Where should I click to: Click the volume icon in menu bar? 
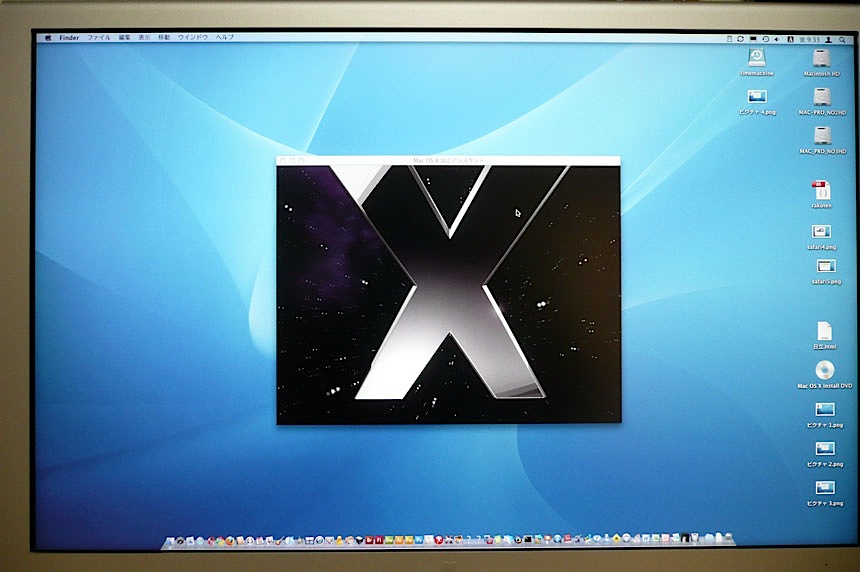[776, 39]
